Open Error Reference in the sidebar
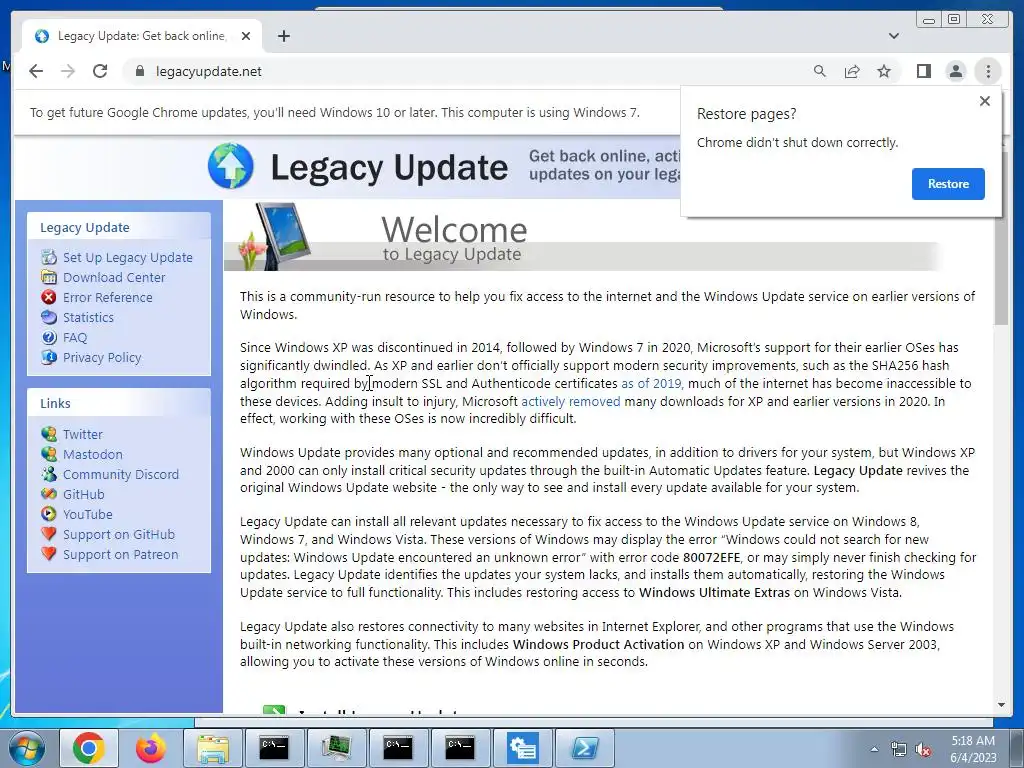 click(x=107, y=297)
